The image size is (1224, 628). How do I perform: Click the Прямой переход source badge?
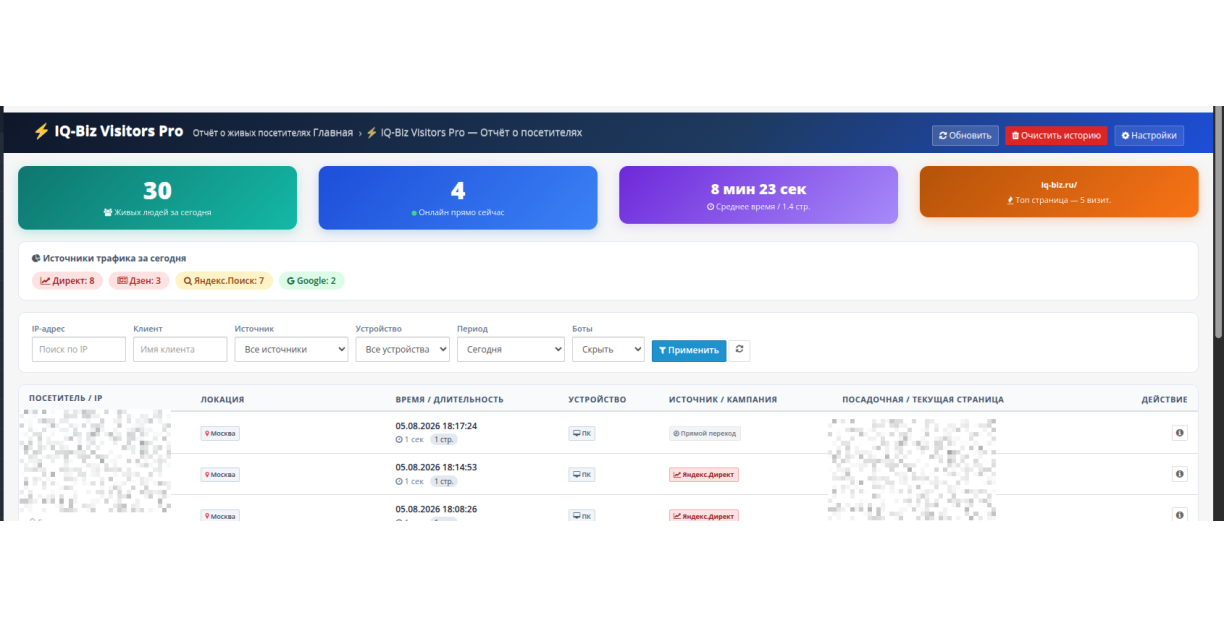pyautogui.click(x=705, y=434)
